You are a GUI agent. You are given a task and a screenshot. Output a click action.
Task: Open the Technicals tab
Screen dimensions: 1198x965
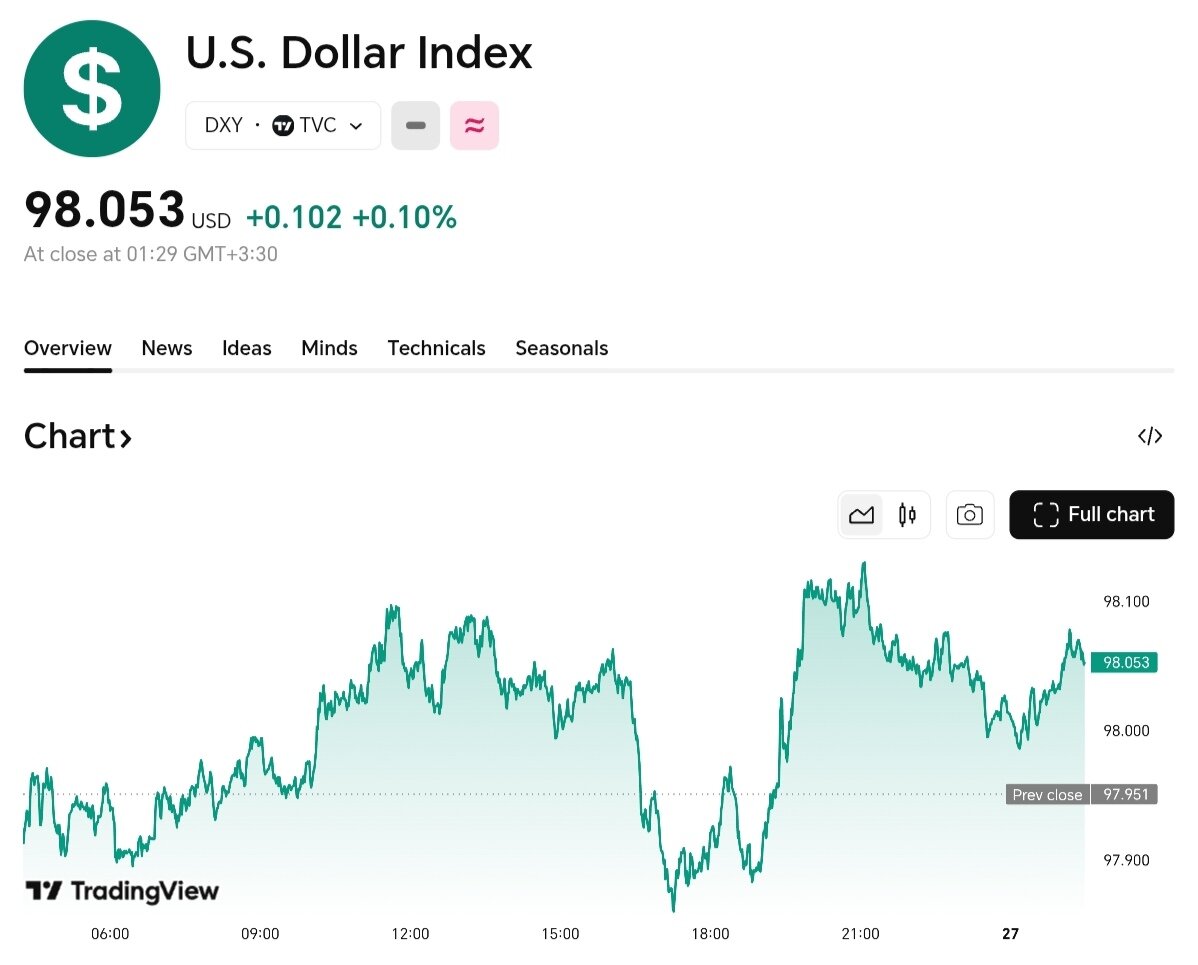(x=436, y=348)
